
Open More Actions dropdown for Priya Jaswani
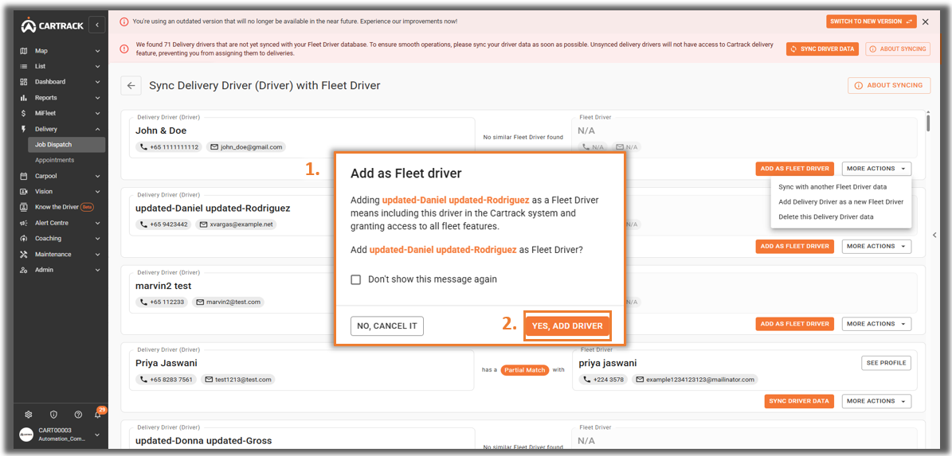click(x=876, y=401)
